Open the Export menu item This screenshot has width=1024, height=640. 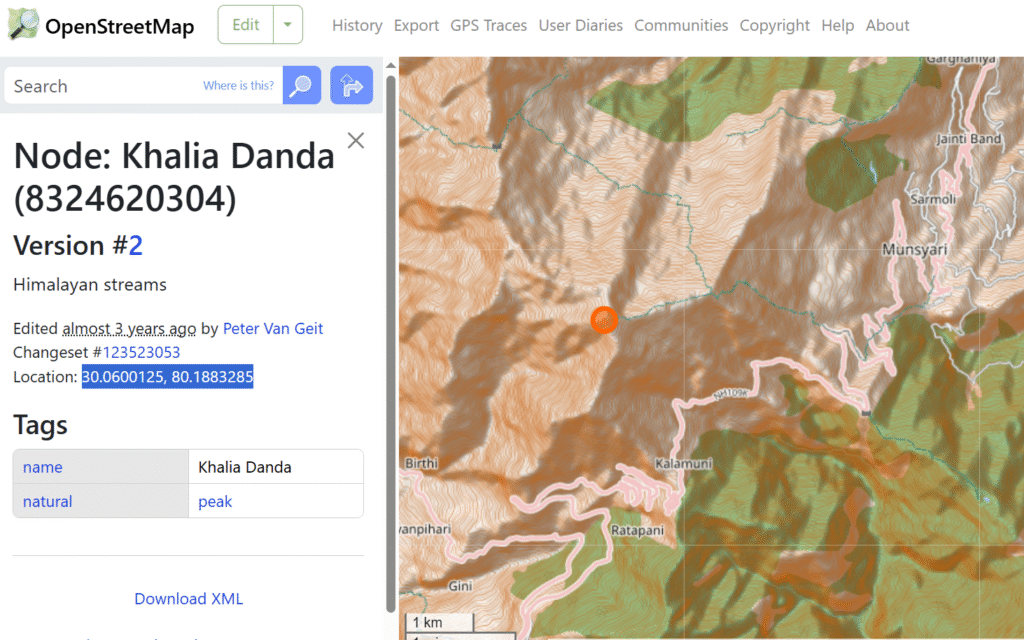(x=416, y=25)
